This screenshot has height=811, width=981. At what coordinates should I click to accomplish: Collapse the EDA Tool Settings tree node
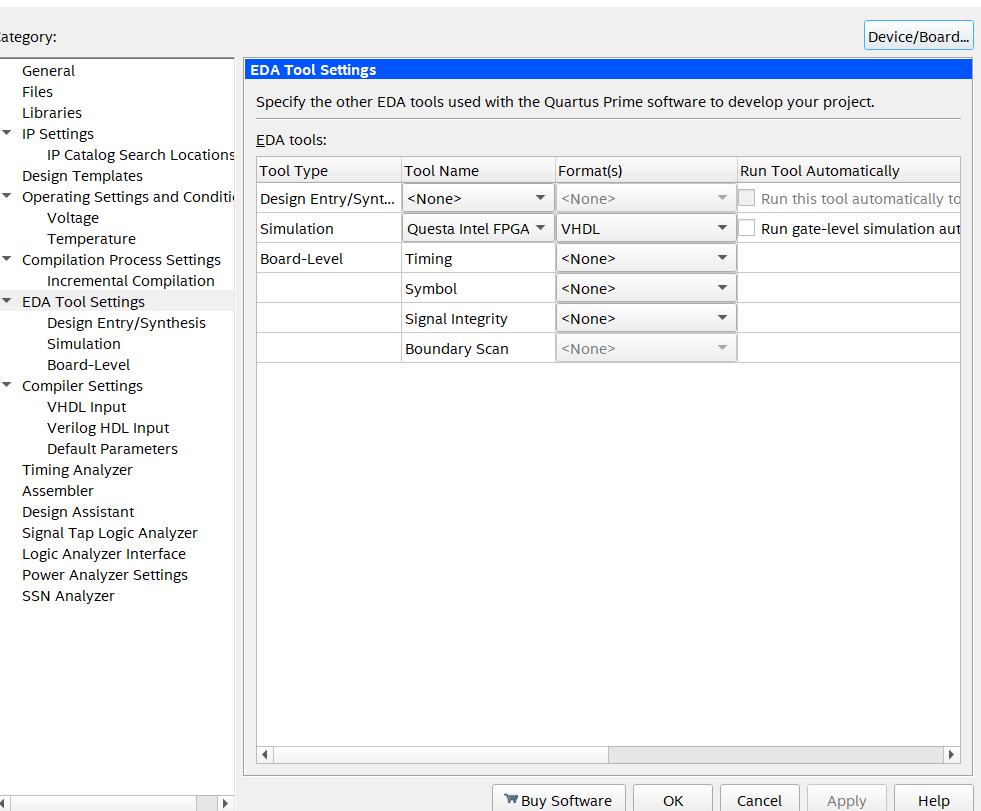tap(8, 302)
